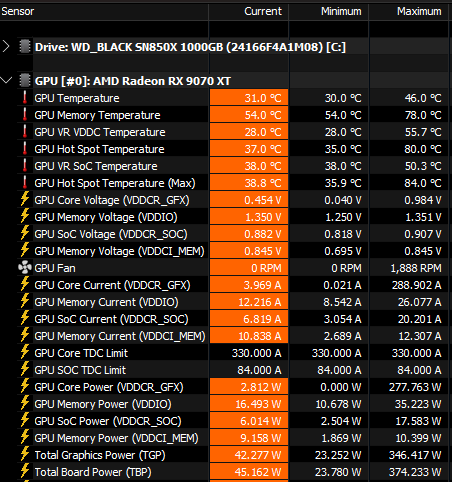Image resolution: width=452 pixels, height=482 pixels.
Task: Click the lightning icon for GPU Memory Voltage (VDDCI_MEM)
Action: (x=25, y=250)
